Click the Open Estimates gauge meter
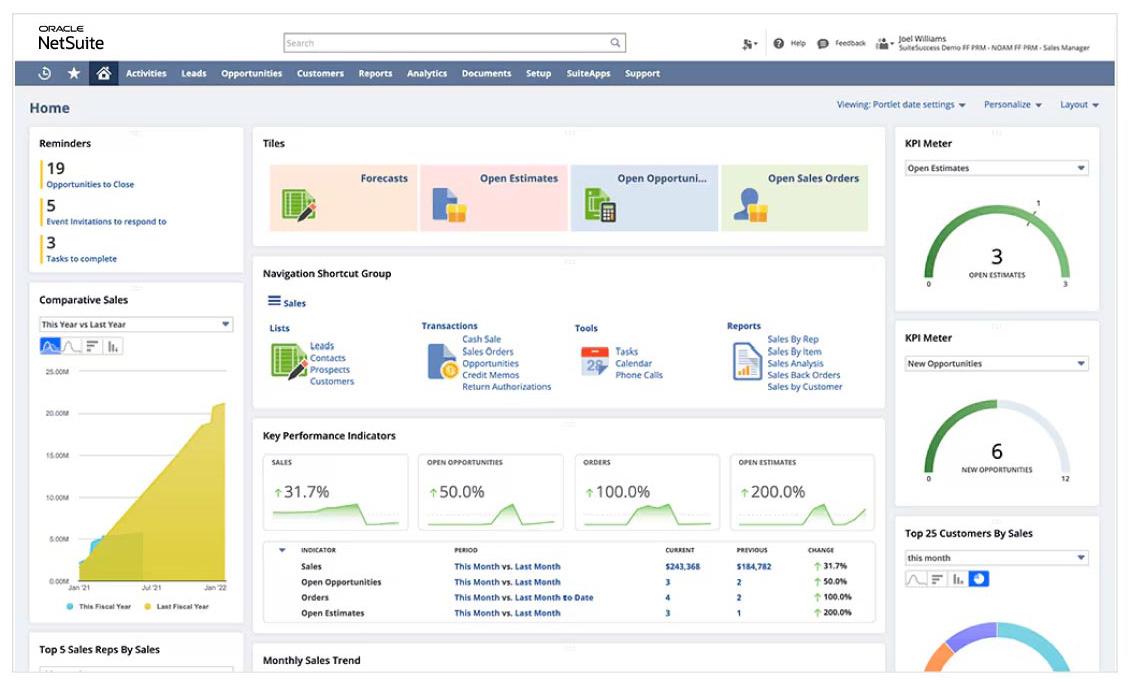Screen dimensions: 1129x685 coord(997,245)
